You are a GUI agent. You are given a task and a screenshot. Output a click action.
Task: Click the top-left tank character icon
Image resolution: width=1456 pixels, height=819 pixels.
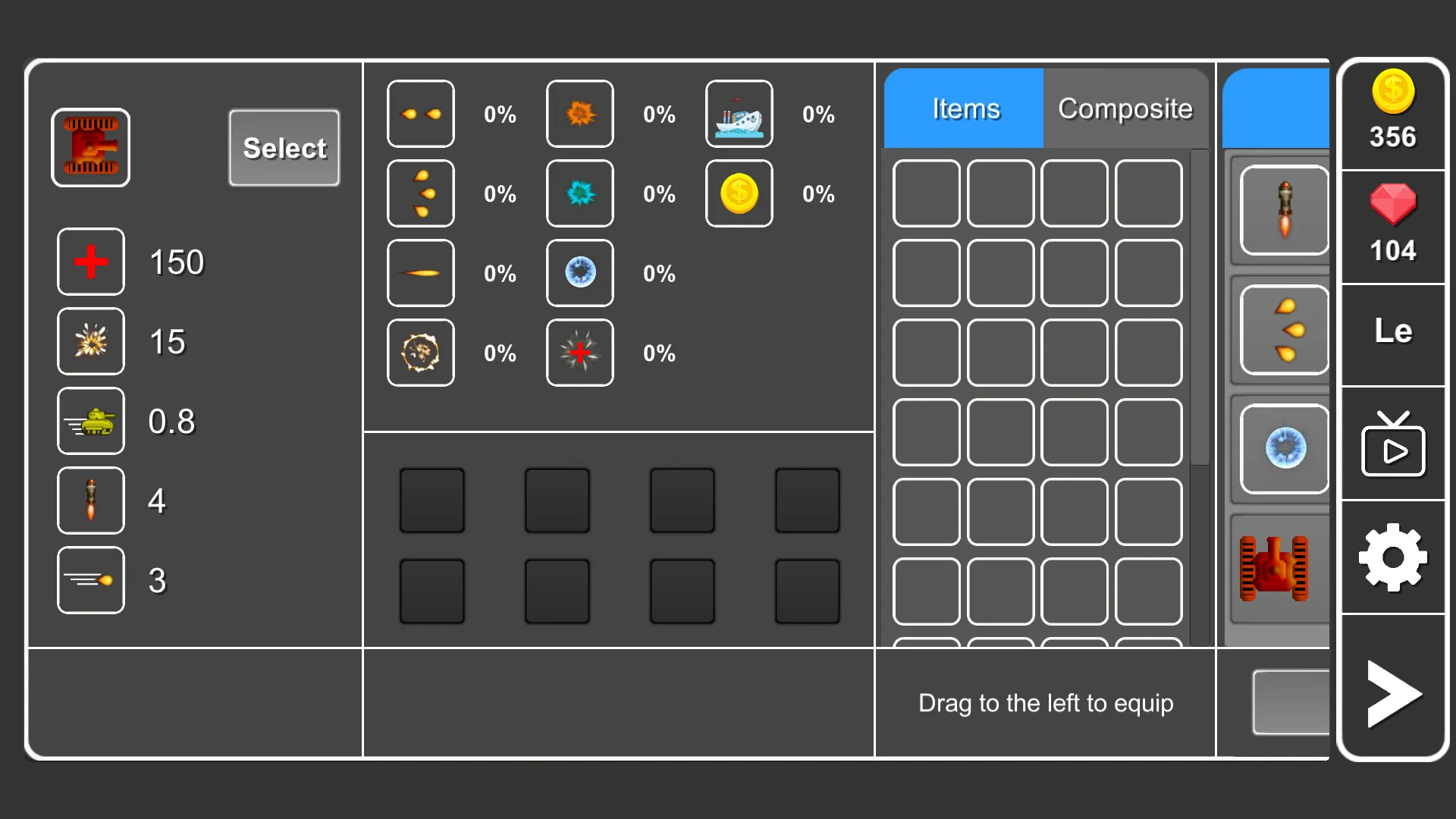click(x=91, y=147)
